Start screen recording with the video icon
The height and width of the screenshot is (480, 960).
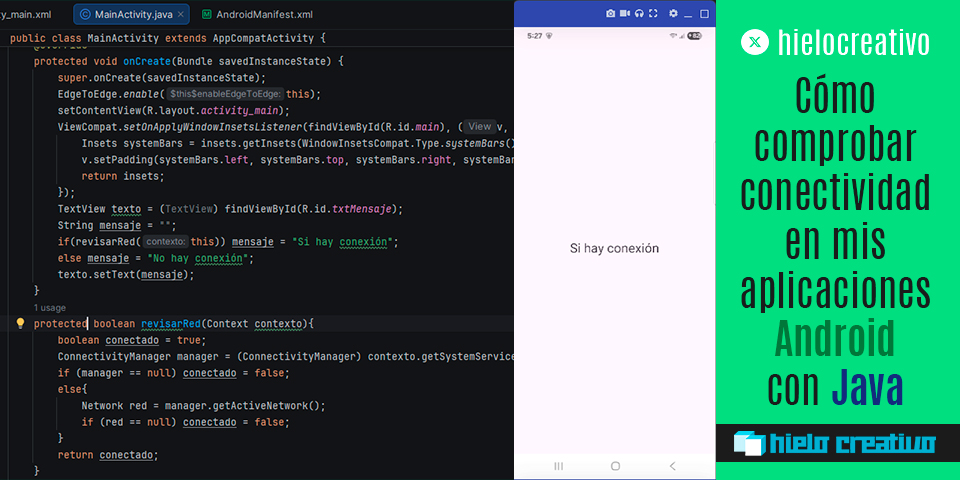pyautogui.click(x=624, y=13)
